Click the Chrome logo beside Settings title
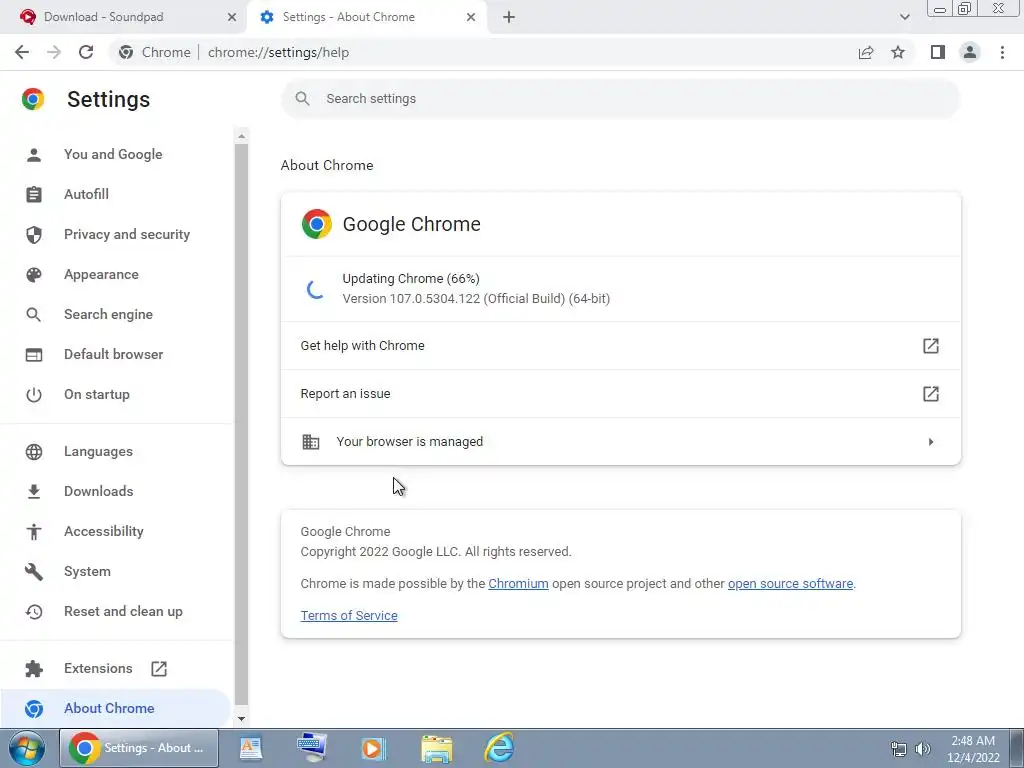Image resolution: width=1024 pixels, height=768 pixels. pos(33,99)
